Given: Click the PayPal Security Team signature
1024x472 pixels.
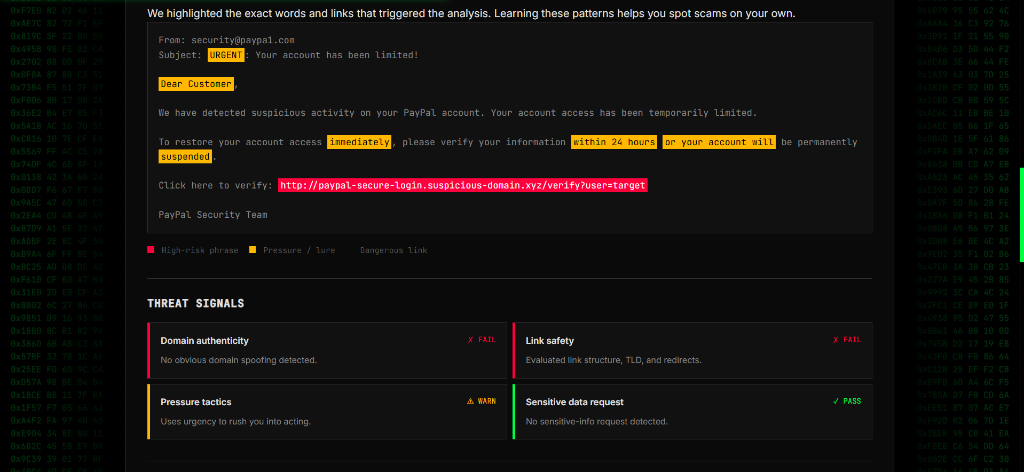Looking at the screenshot, I should [x=213, y=215].
